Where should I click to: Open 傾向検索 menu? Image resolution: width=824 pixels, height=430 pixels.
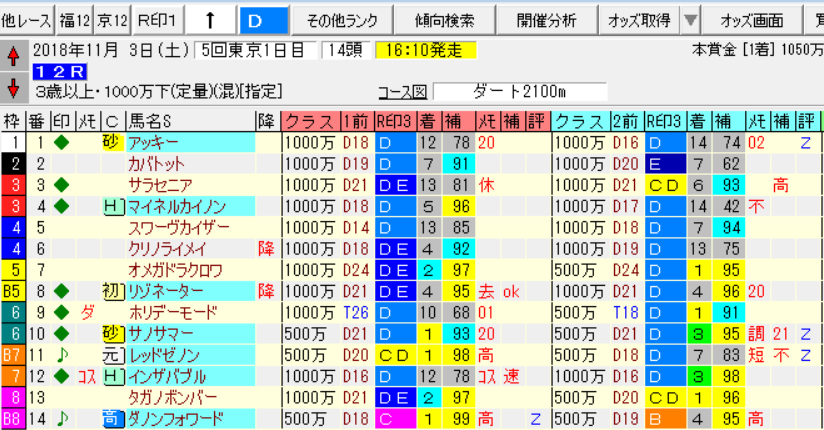[x=445, y=21]
